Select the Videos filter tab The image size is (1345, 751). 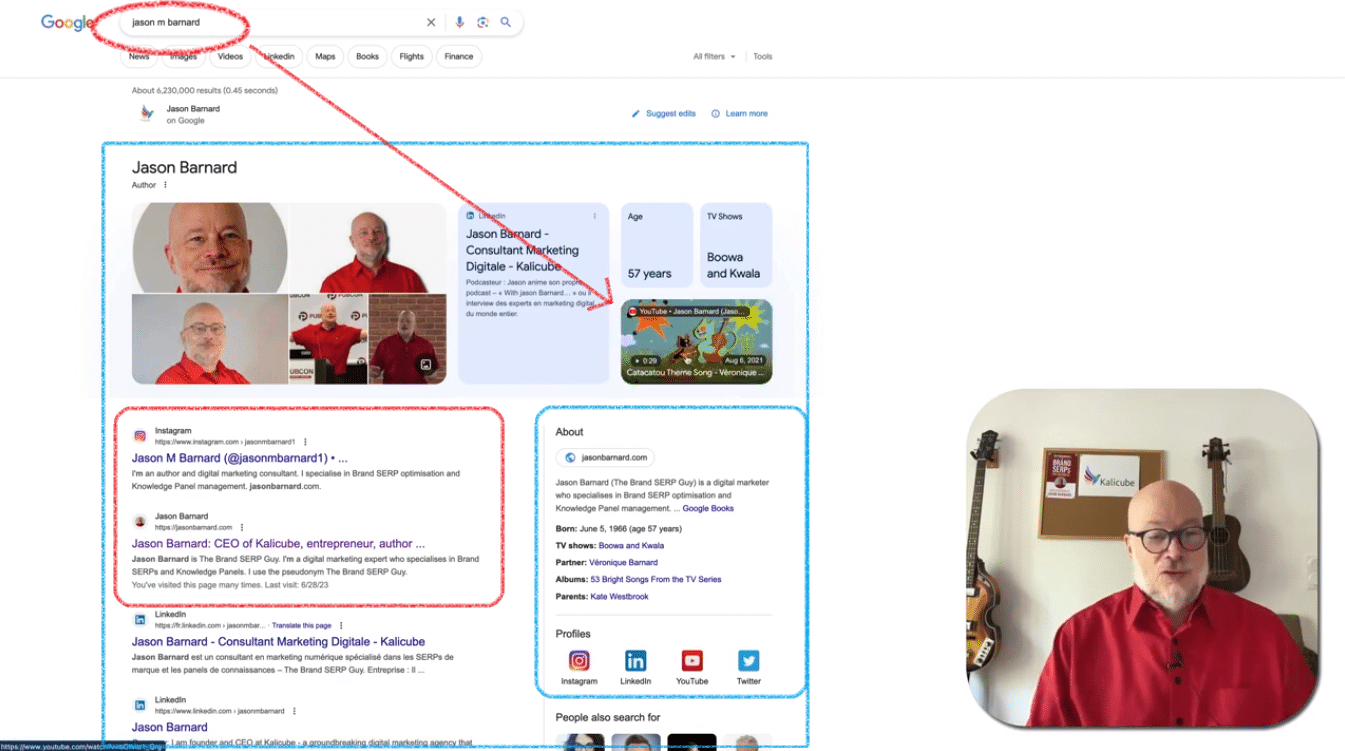point(231,57)
